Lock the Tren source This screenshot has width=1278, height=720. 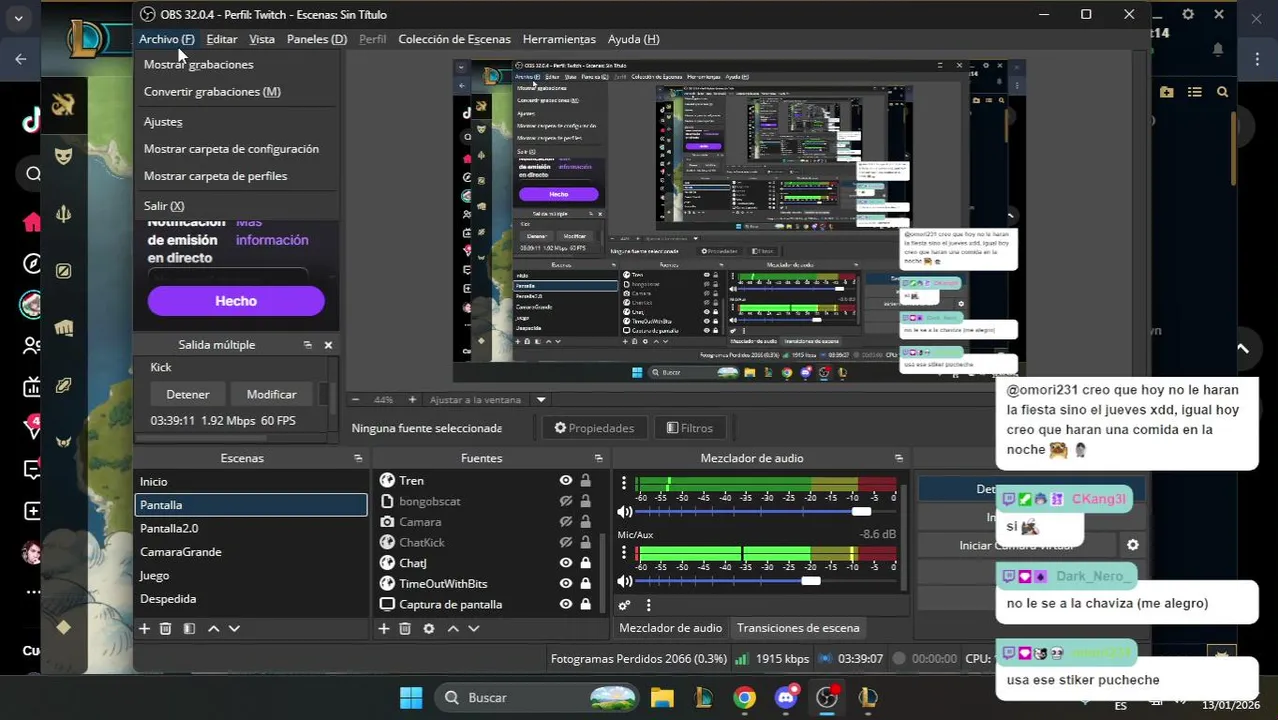585,481
